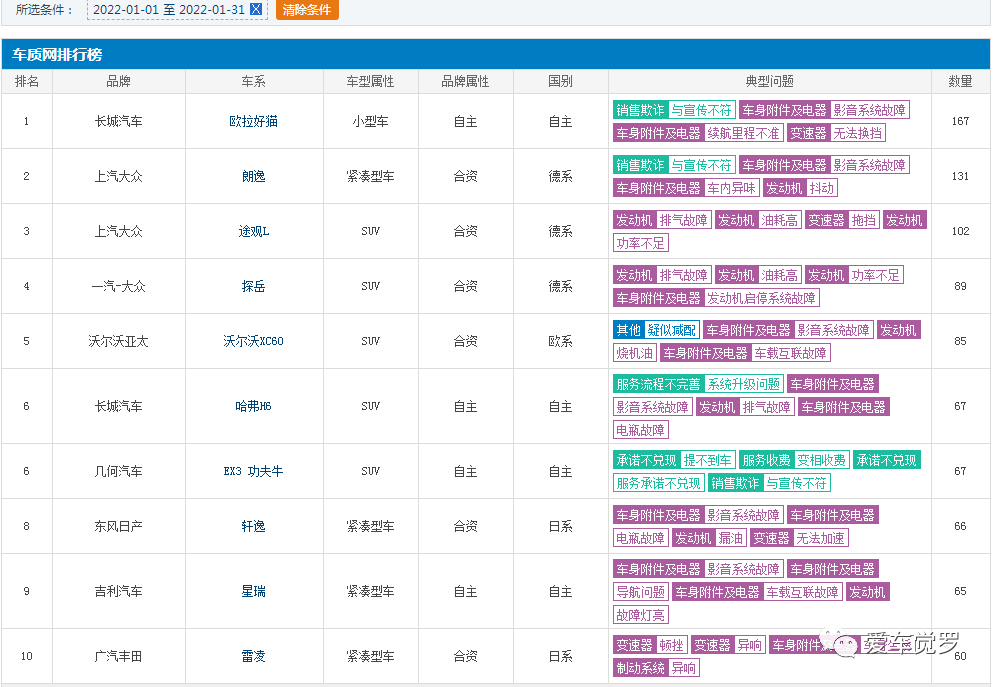
Task: Open the 探岳 series link
Action: tap(254, 286)
